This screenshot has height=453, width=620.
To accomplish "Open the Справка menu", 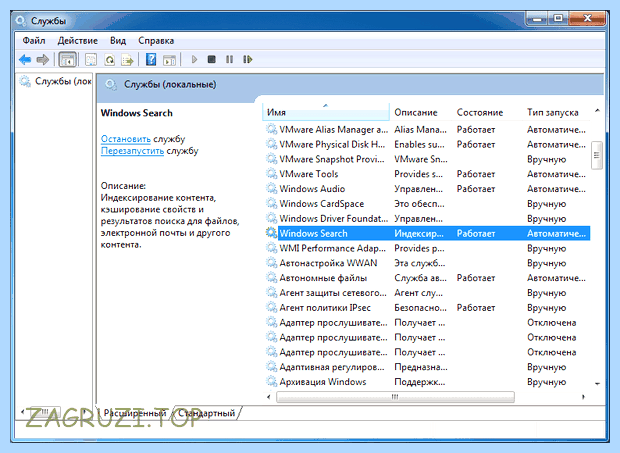I will tap(156, 41).
